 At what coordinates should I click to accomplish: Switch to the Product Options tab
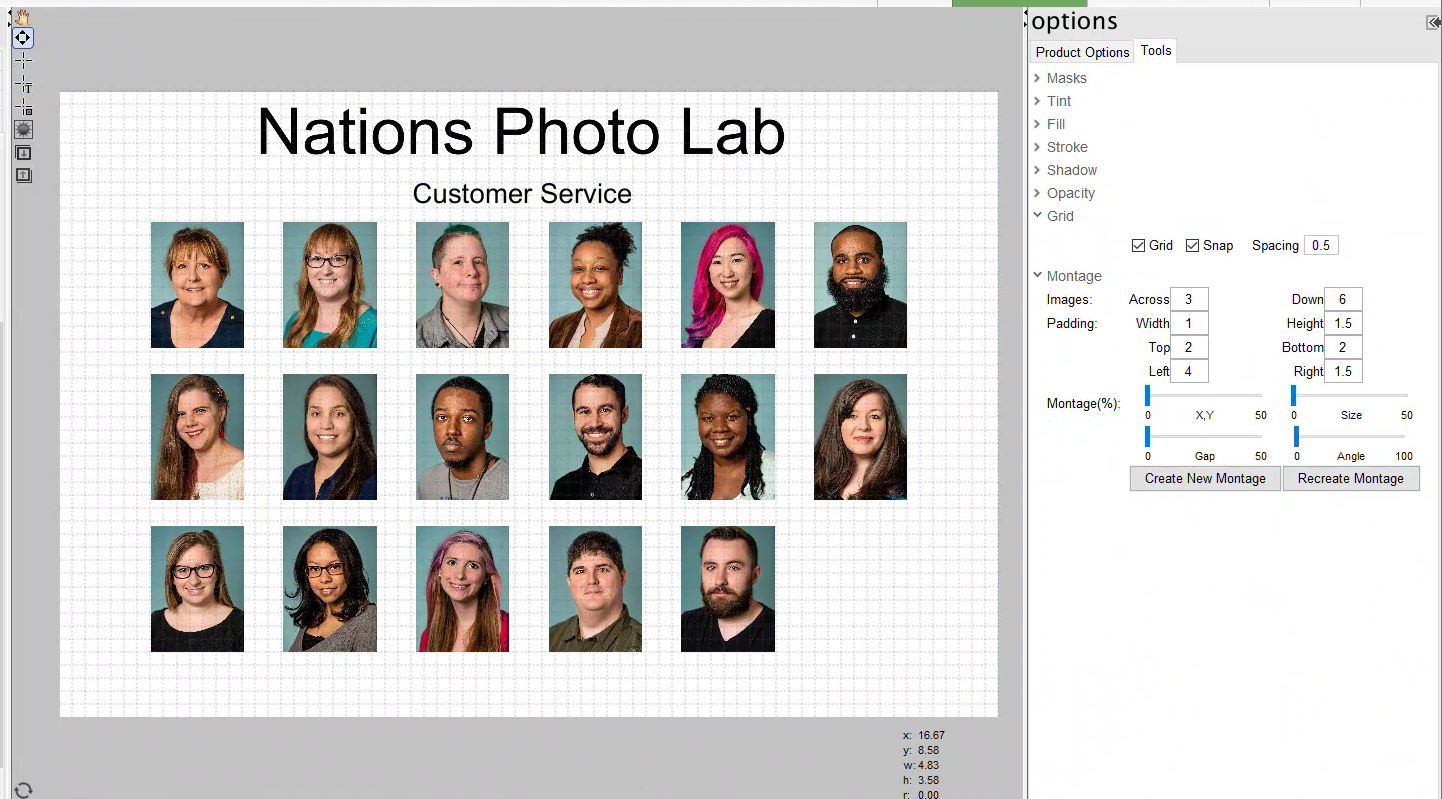pyautogui.click(x=1082, y=52)
